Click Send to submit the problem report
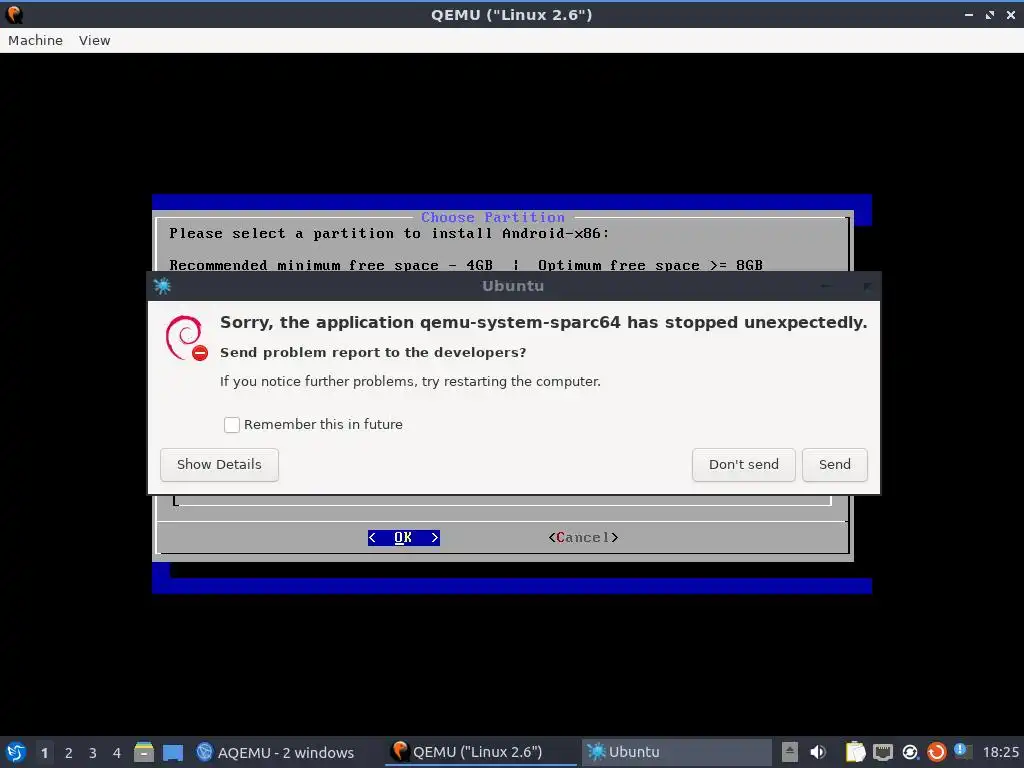1024x768 pixels. pos(835,464)
